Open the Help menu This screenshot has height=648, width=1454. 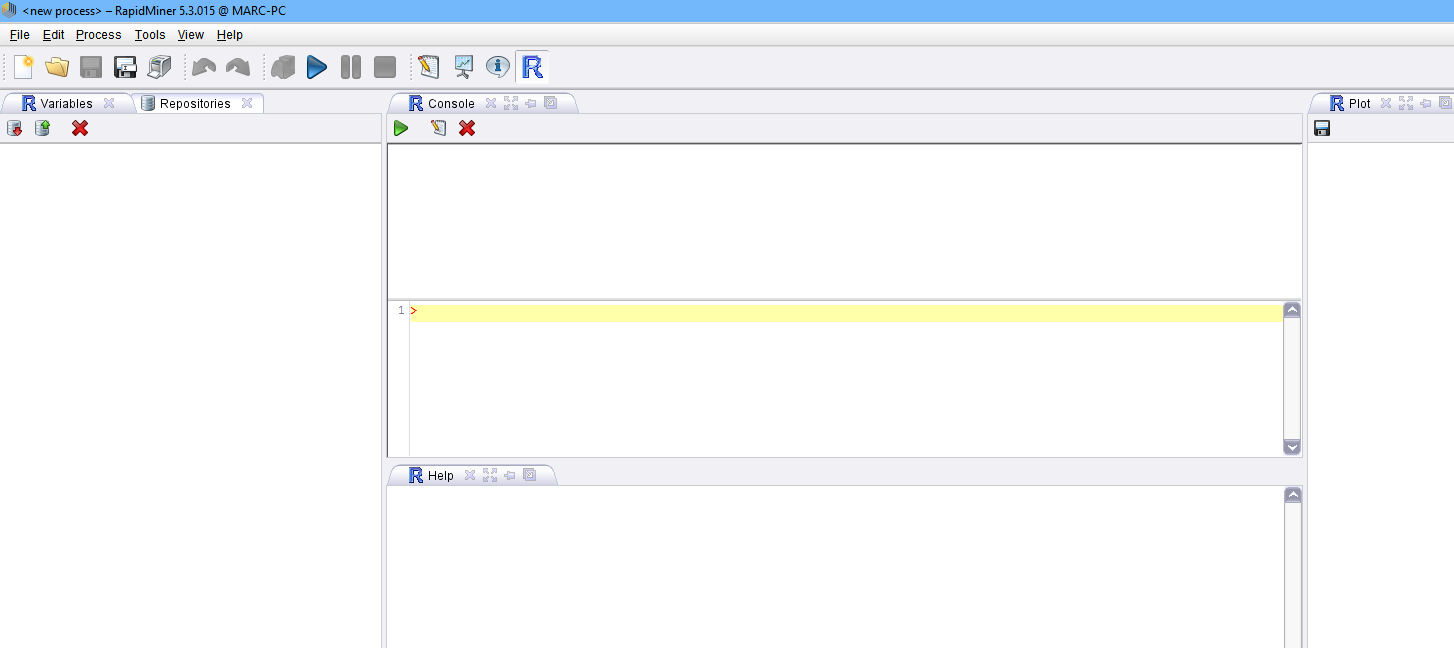pyautogui.click(x=230, y=34)
